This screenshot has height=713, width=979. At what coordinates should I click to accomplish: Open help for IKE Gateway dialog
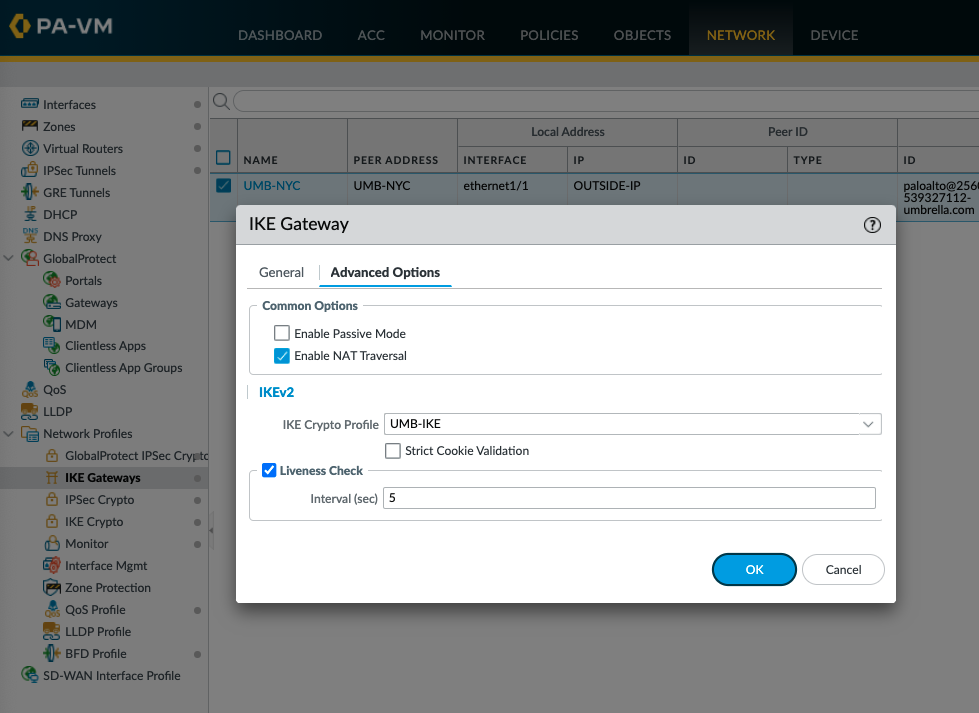click(x=872, y=225)
